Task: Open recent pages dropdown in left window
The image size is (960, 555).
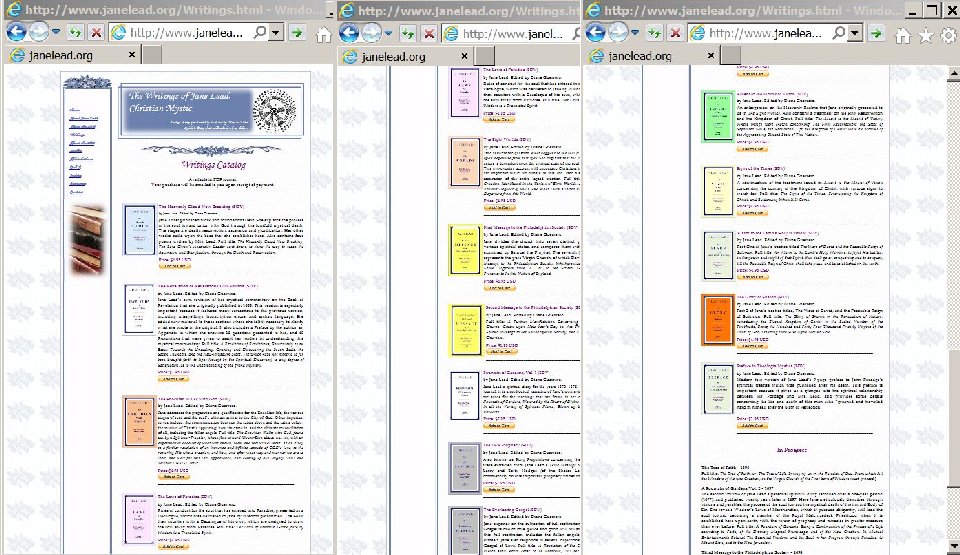Action: tap(56, 32)
